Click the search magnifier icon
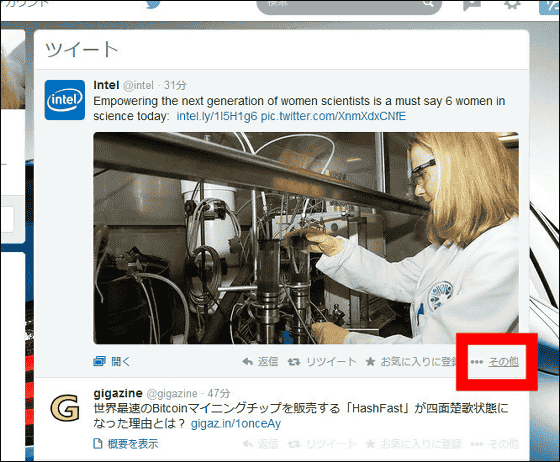The image size is (560, 462). tap(428, 4)
